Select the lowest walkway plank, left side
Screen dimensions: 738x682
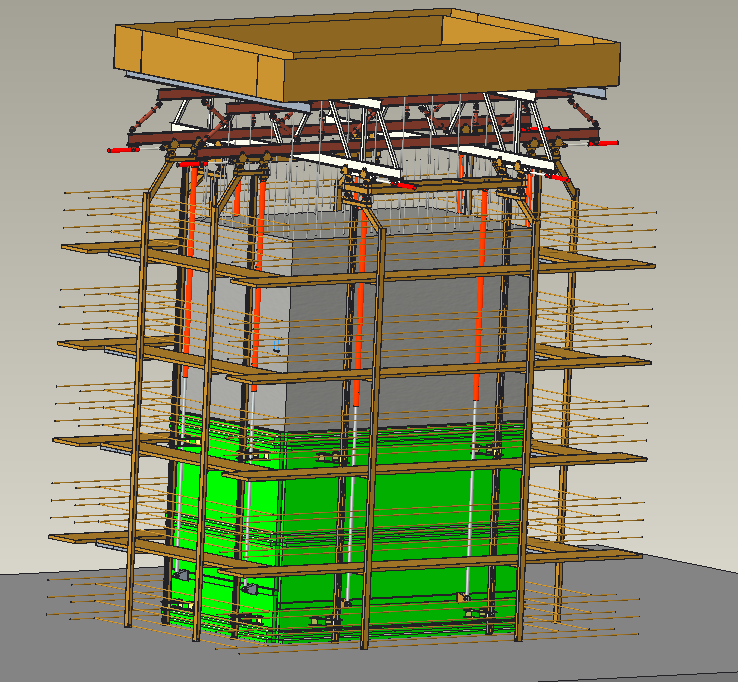90,541
